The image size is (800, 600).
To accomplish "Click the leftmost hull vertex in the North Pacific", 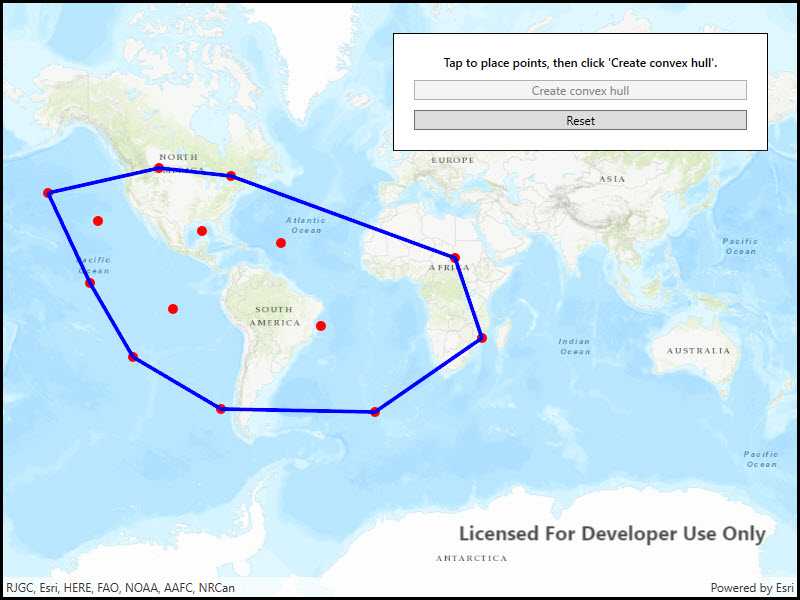I will [46, 190].
